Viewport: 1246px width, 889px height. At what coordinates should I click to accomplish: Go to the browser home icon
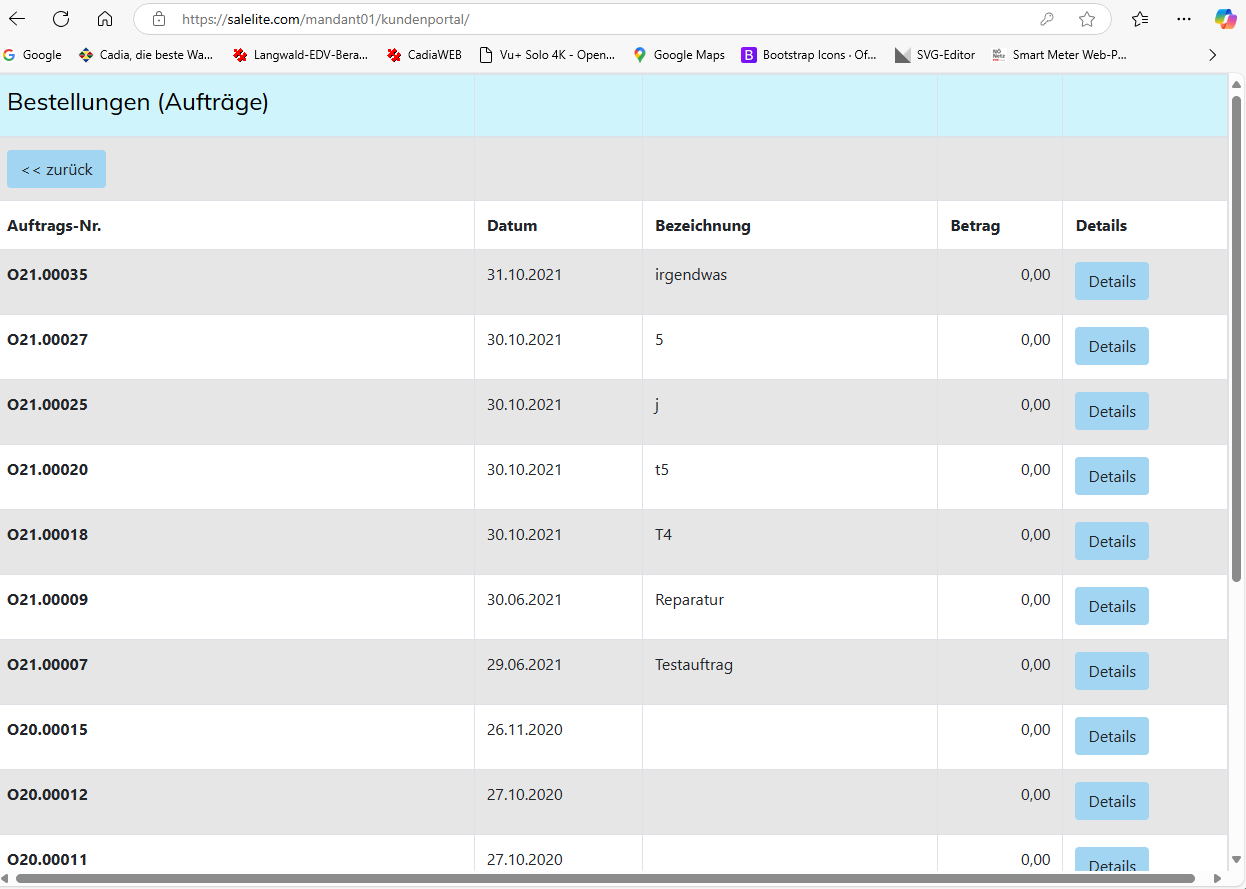click(x=105, y=19)
